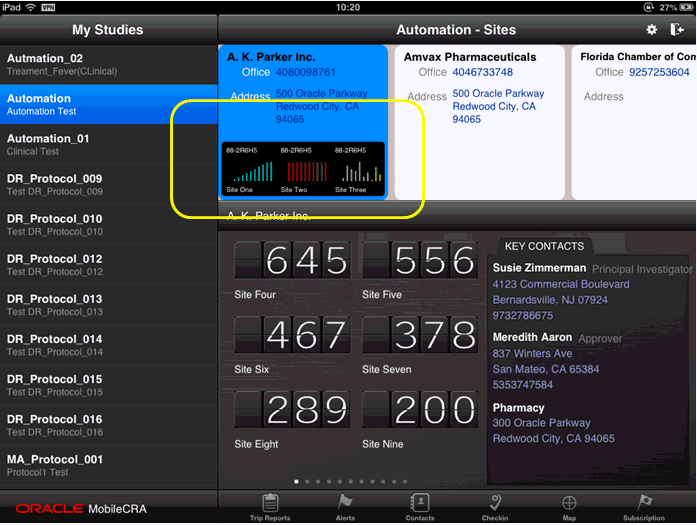The height and width of the screenshot is (525, 697).
Task: Tap the Site Two red bar chart
Action: click(x=306, y=171)
